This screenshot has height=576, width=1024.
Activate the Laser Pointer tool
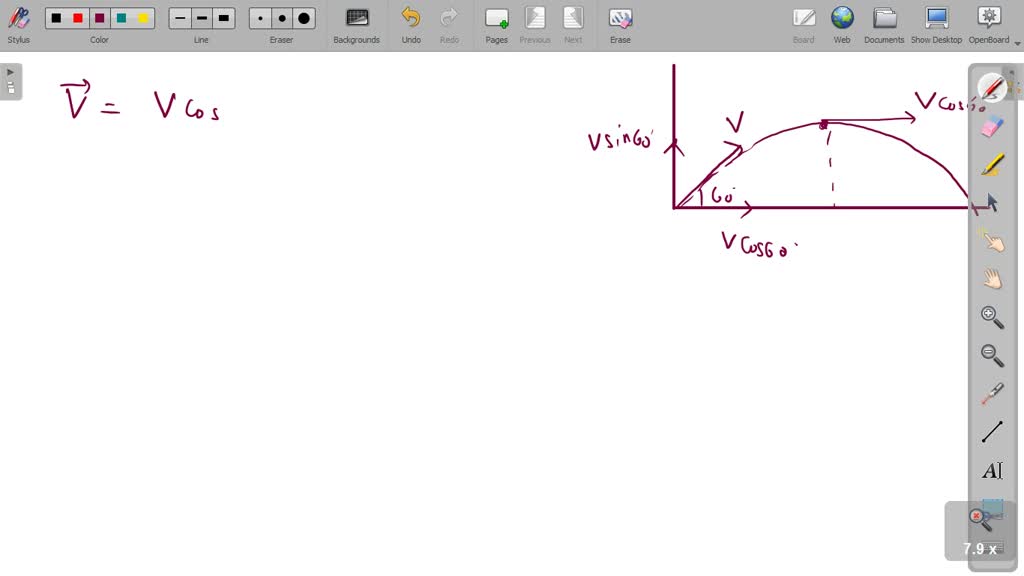tap(990, 392)
